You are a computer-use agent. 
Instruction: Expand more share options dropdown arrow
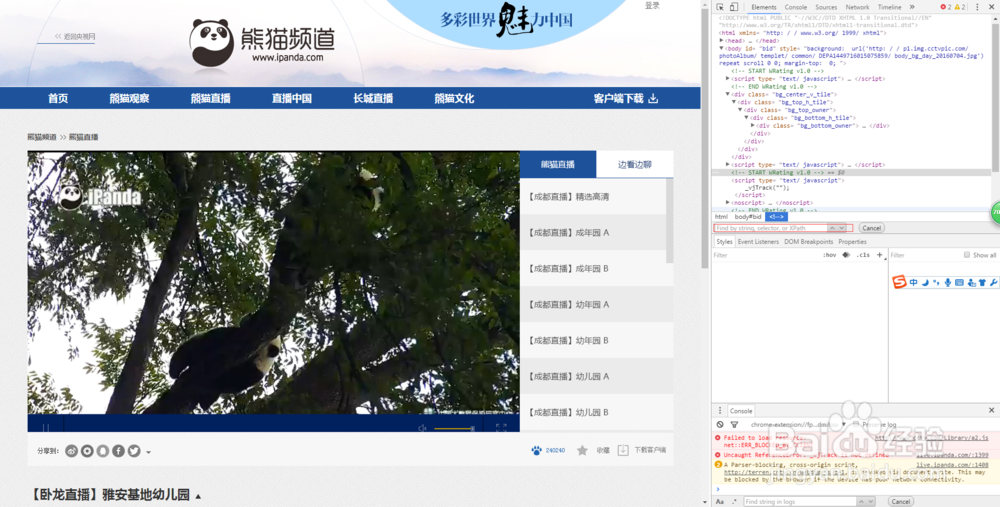[149, 452]
